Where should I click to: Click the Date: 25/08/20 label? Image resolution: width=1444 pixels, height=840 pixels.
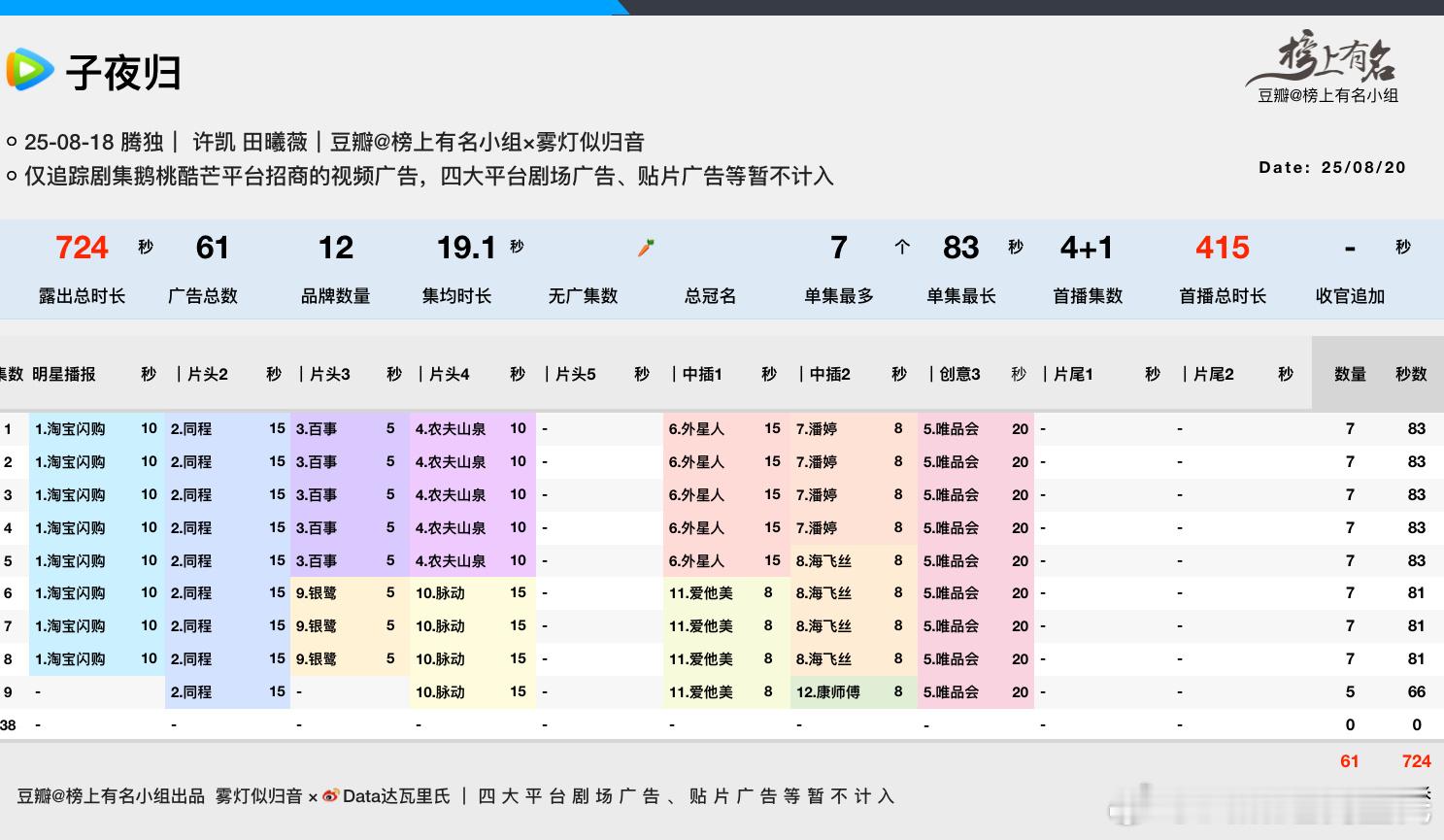1332,167
